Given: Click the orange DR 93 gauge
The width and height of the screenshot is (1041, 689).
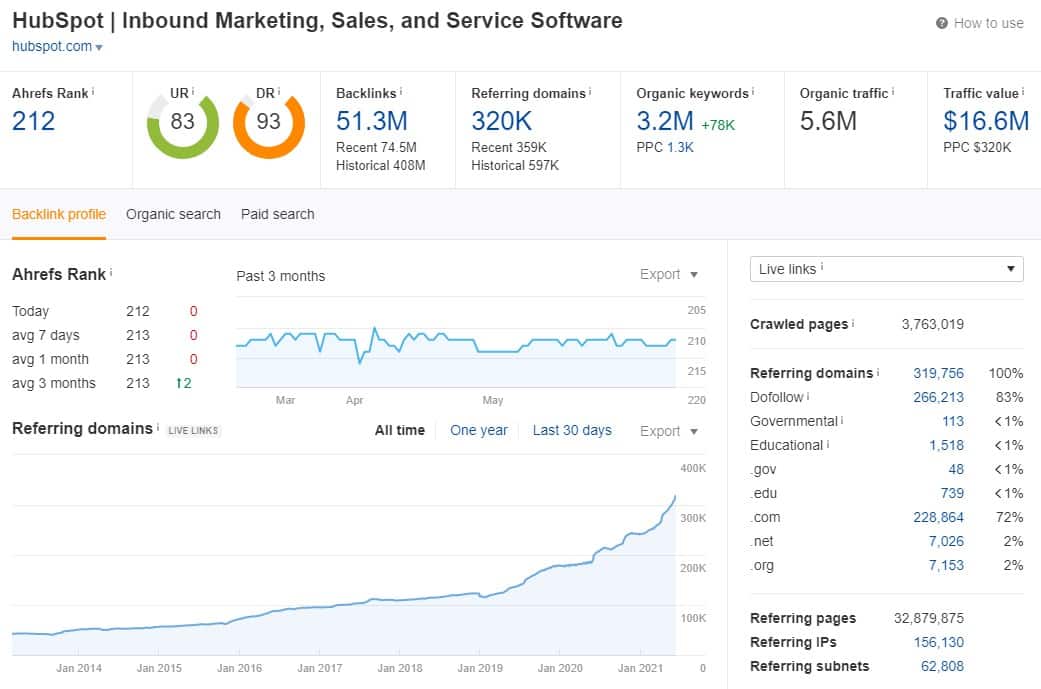Looking at the screenshot, I should click(269, 123).
